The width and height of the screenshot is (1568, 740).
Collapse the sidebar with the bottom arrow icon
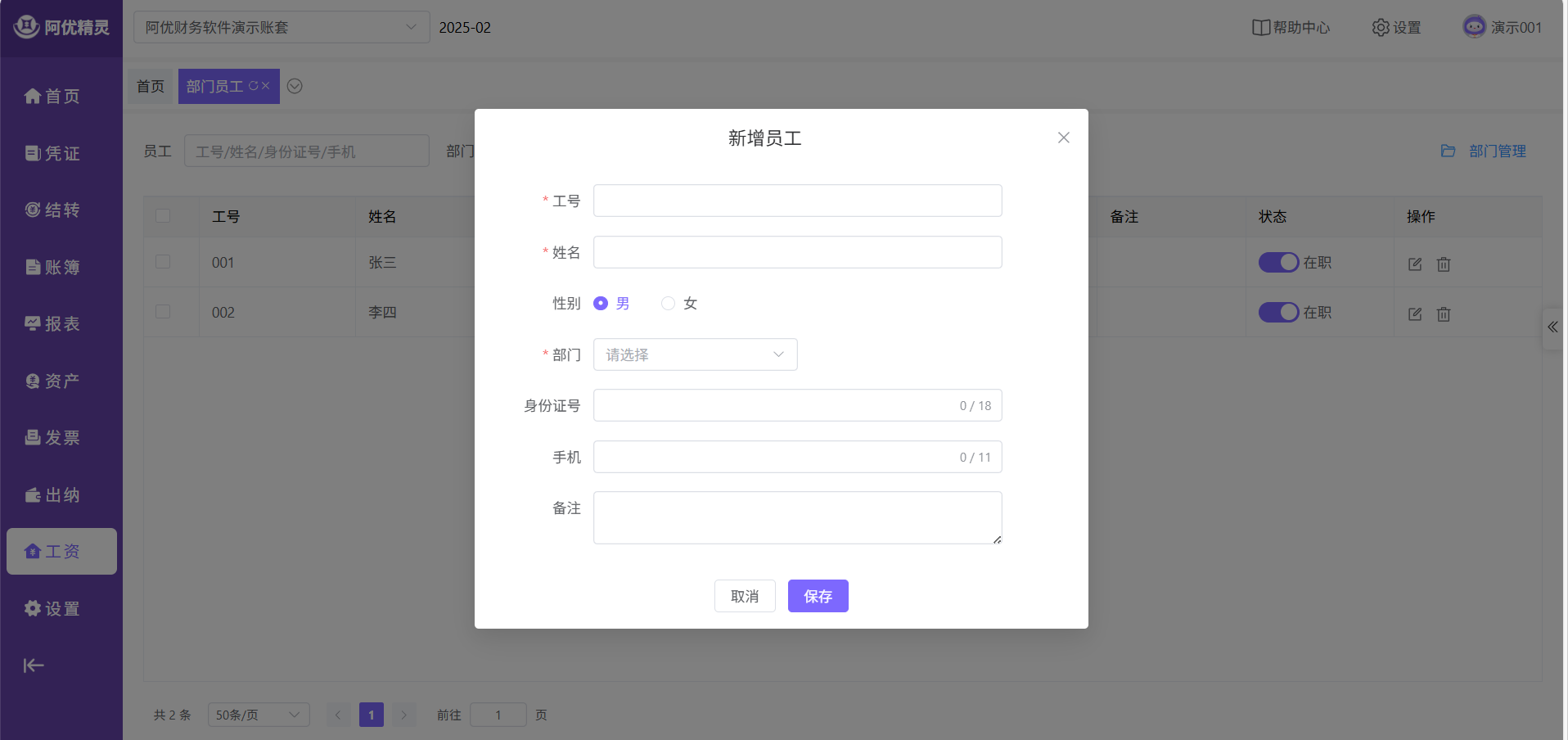(34, 666)
